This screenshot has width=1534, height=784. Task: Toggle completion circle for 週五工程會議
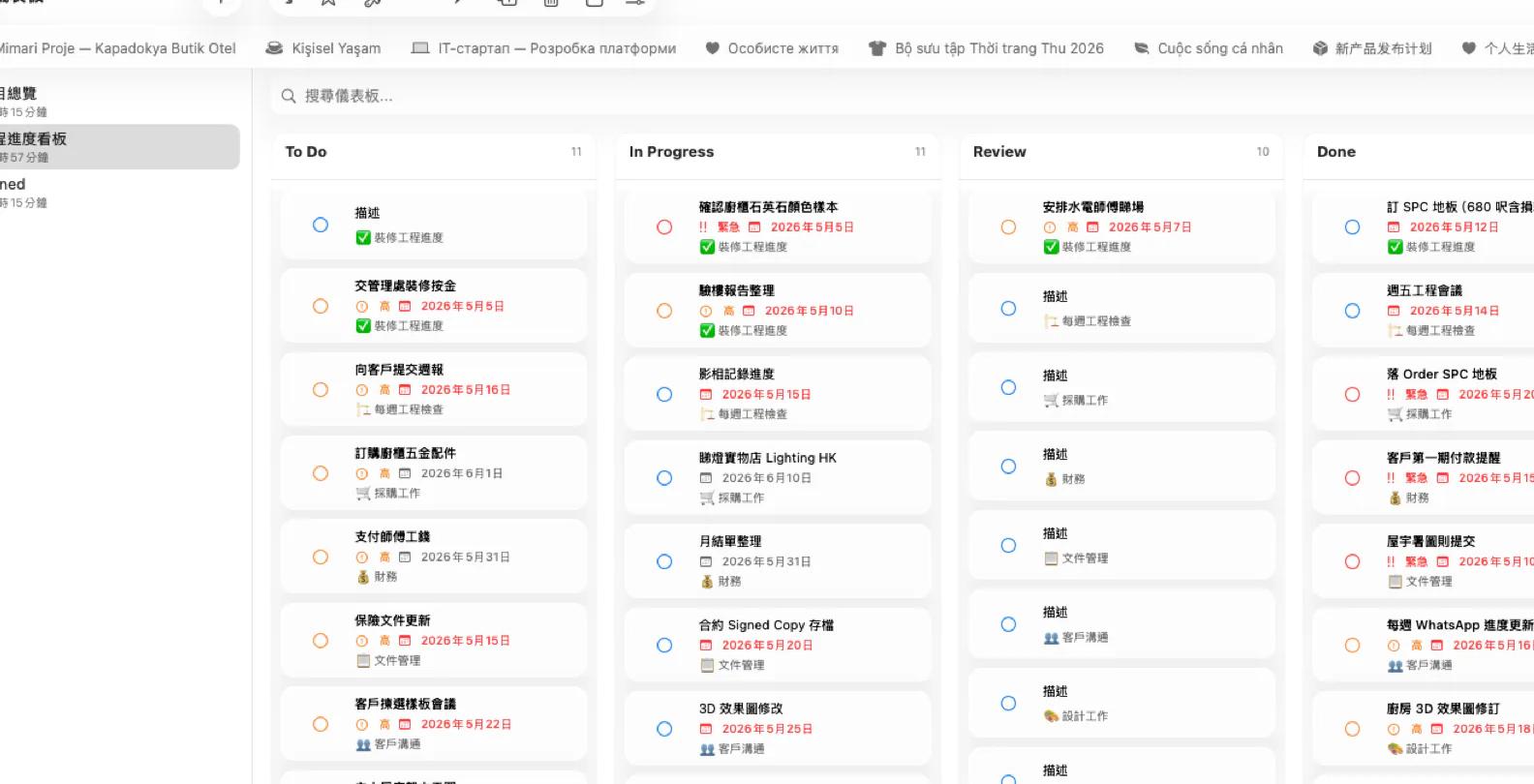coord(1352,311)
